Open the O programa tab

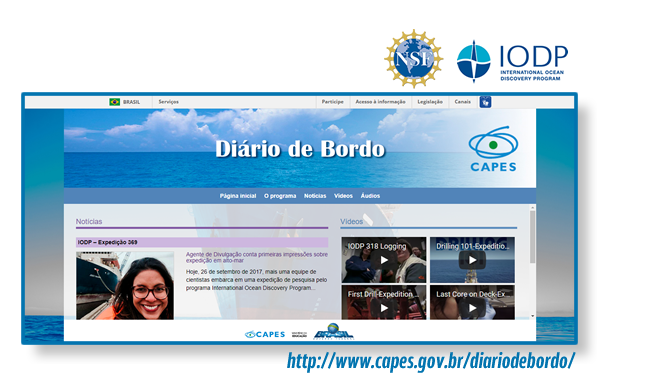click(280, 196)
